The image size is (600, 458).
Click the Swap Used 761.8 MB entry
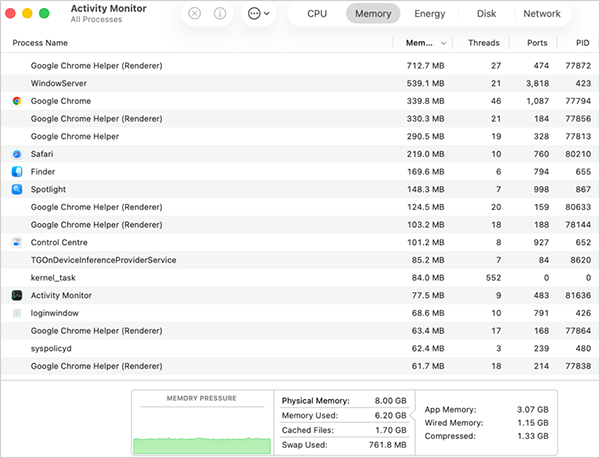click(344, 445)
